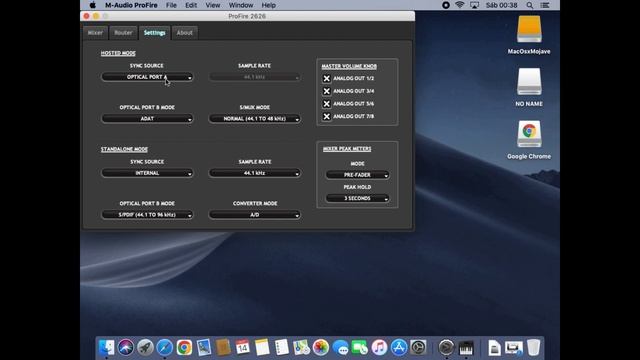
Task: Select the Settings tab
Action: tap(154, 33)
